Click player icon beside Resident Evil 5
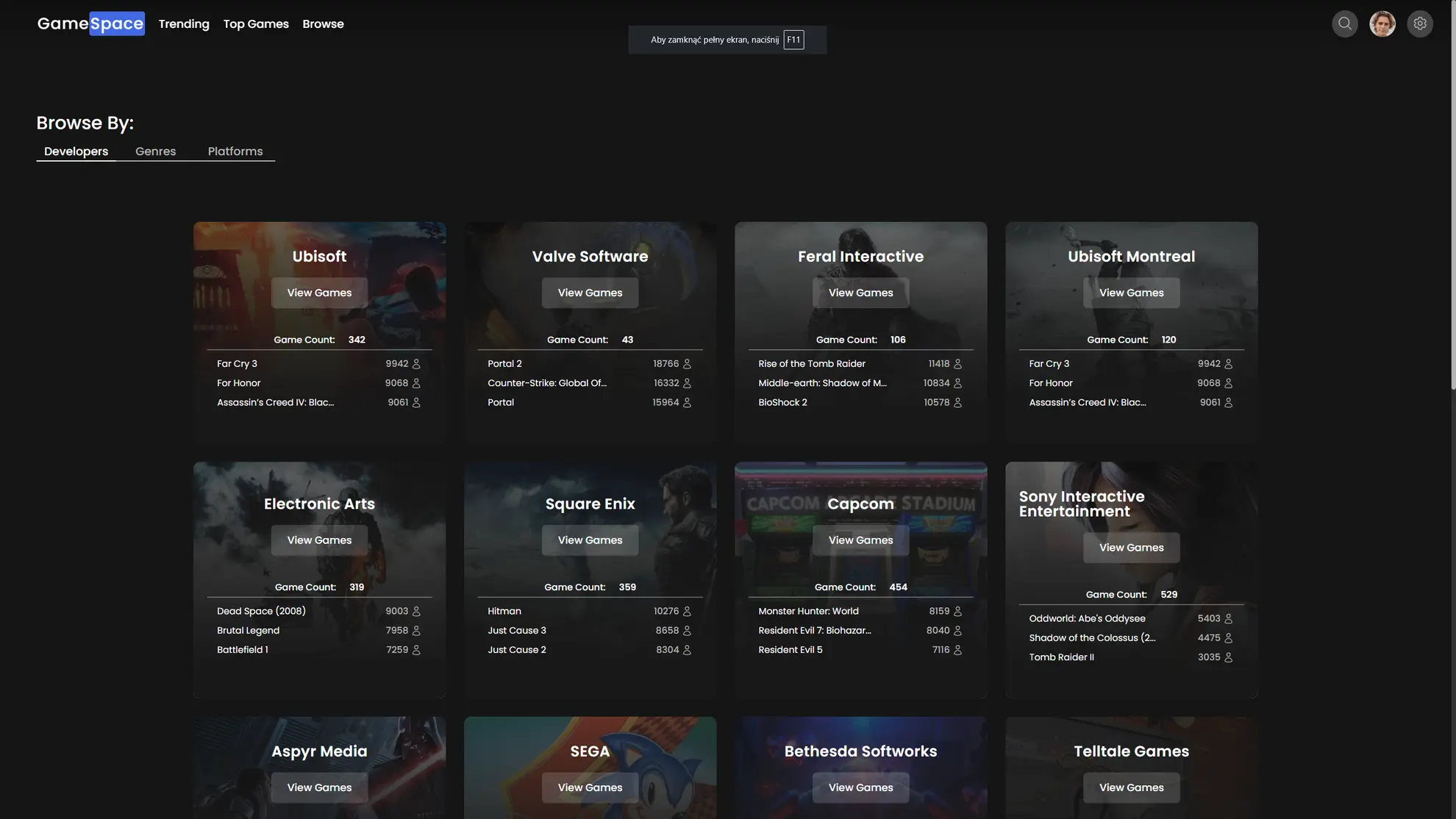Image resolution: width=1456 pixels, height=819 pixels. pyautogui.click(x=957, y=650)
